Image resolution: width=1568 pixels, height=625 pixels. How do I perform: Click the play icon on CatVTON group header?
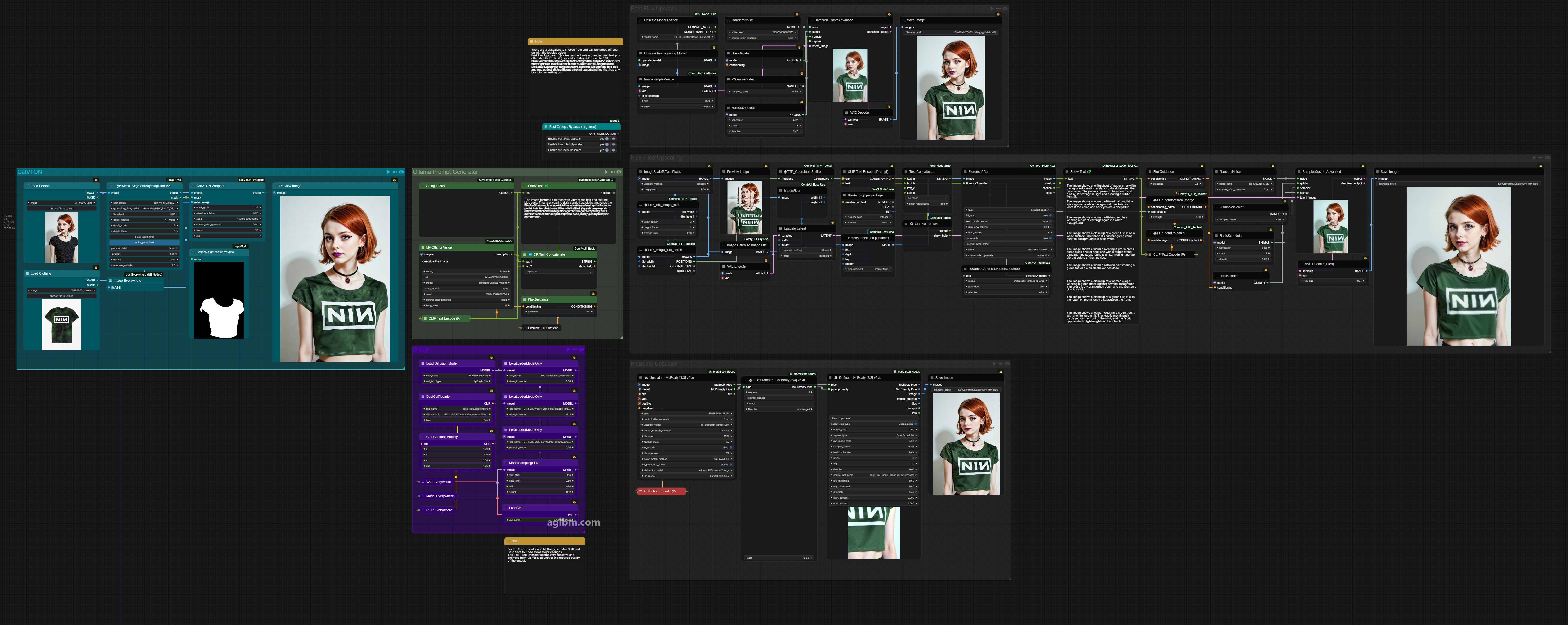pos(388,172)
